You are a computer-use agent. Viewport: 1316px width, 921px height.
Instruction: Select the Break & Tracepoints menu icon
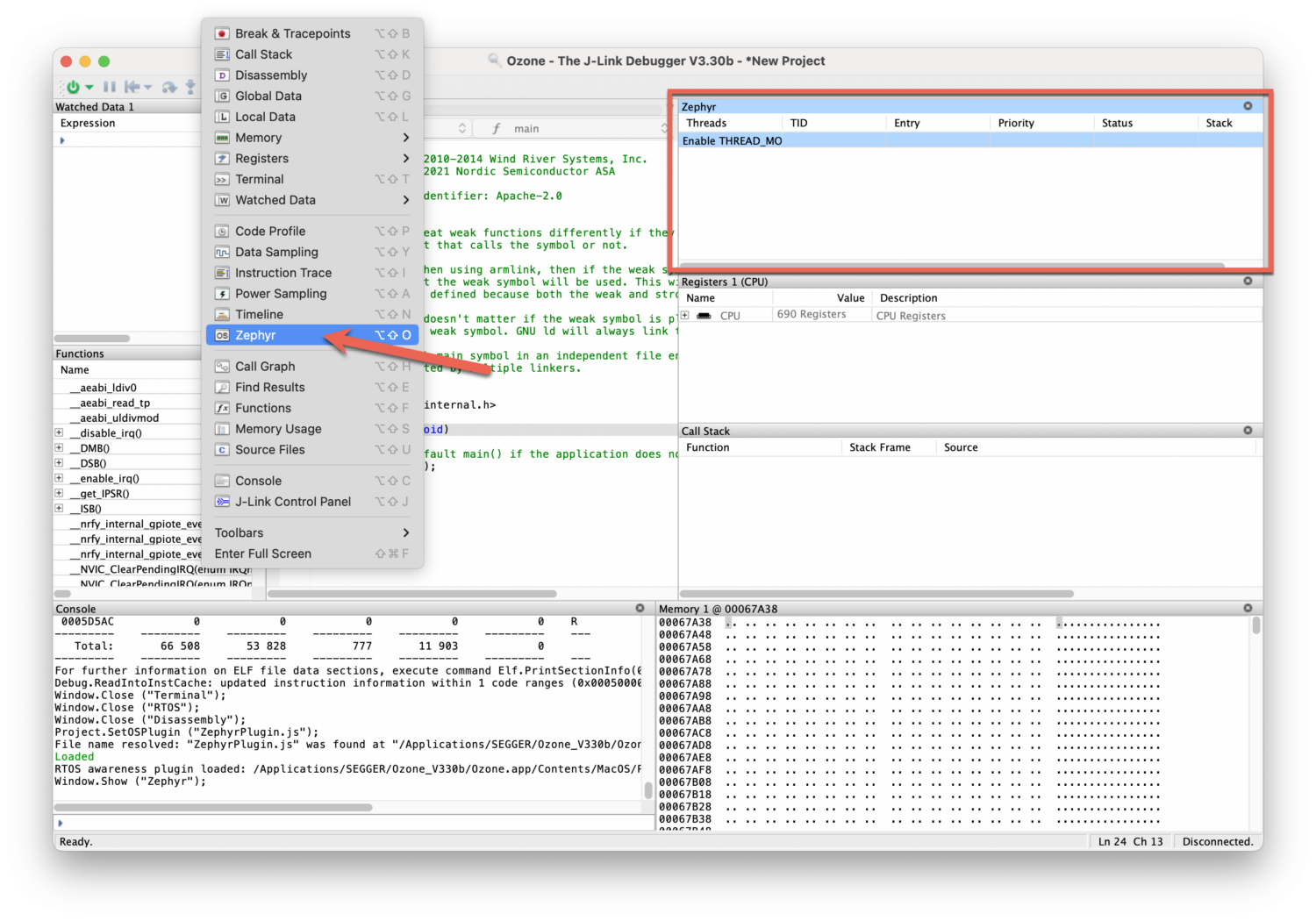222,32
